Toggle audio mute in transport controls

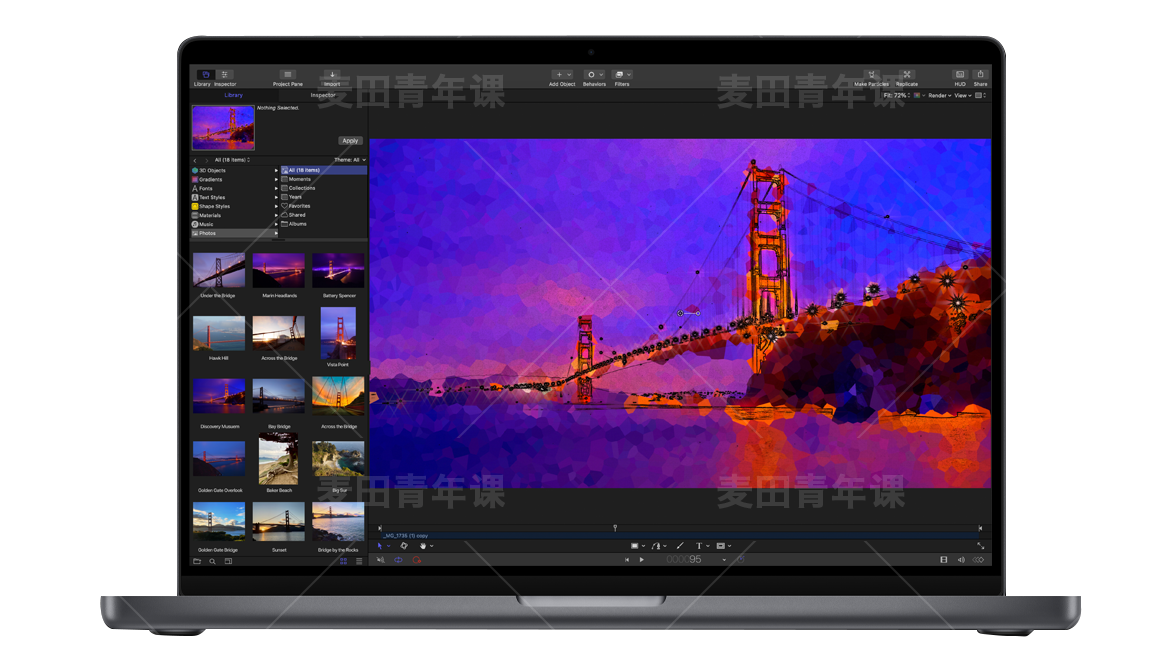click(x=381, y=560)
